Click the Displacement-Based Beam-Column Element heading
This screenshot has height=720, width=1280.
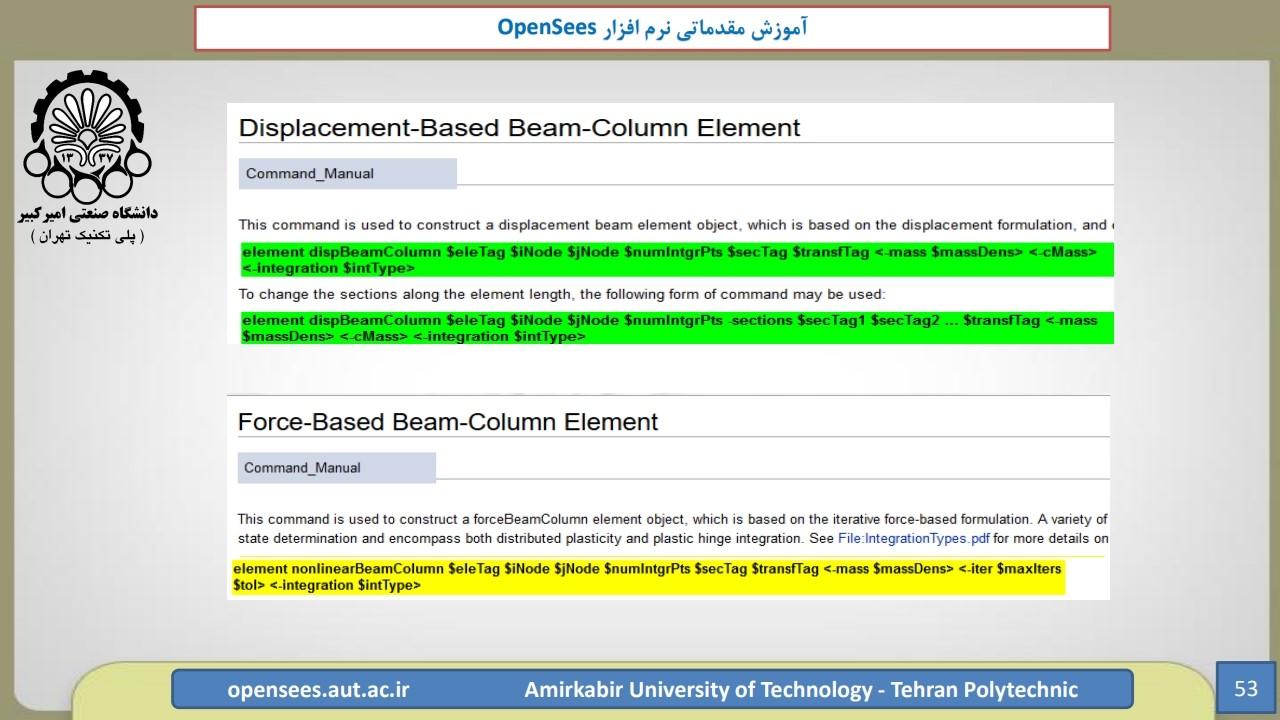pyautogui.click(x=519, y=128)
